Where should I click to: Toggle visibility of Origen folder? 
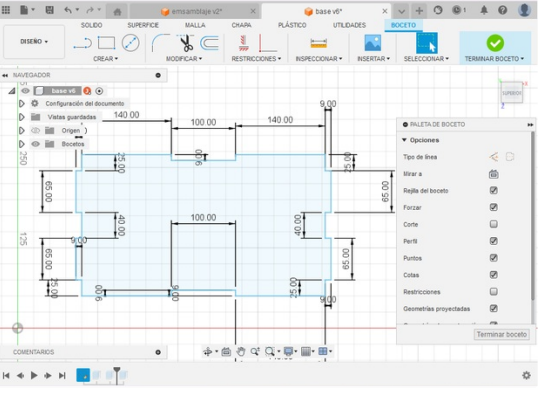pos(35,130)
